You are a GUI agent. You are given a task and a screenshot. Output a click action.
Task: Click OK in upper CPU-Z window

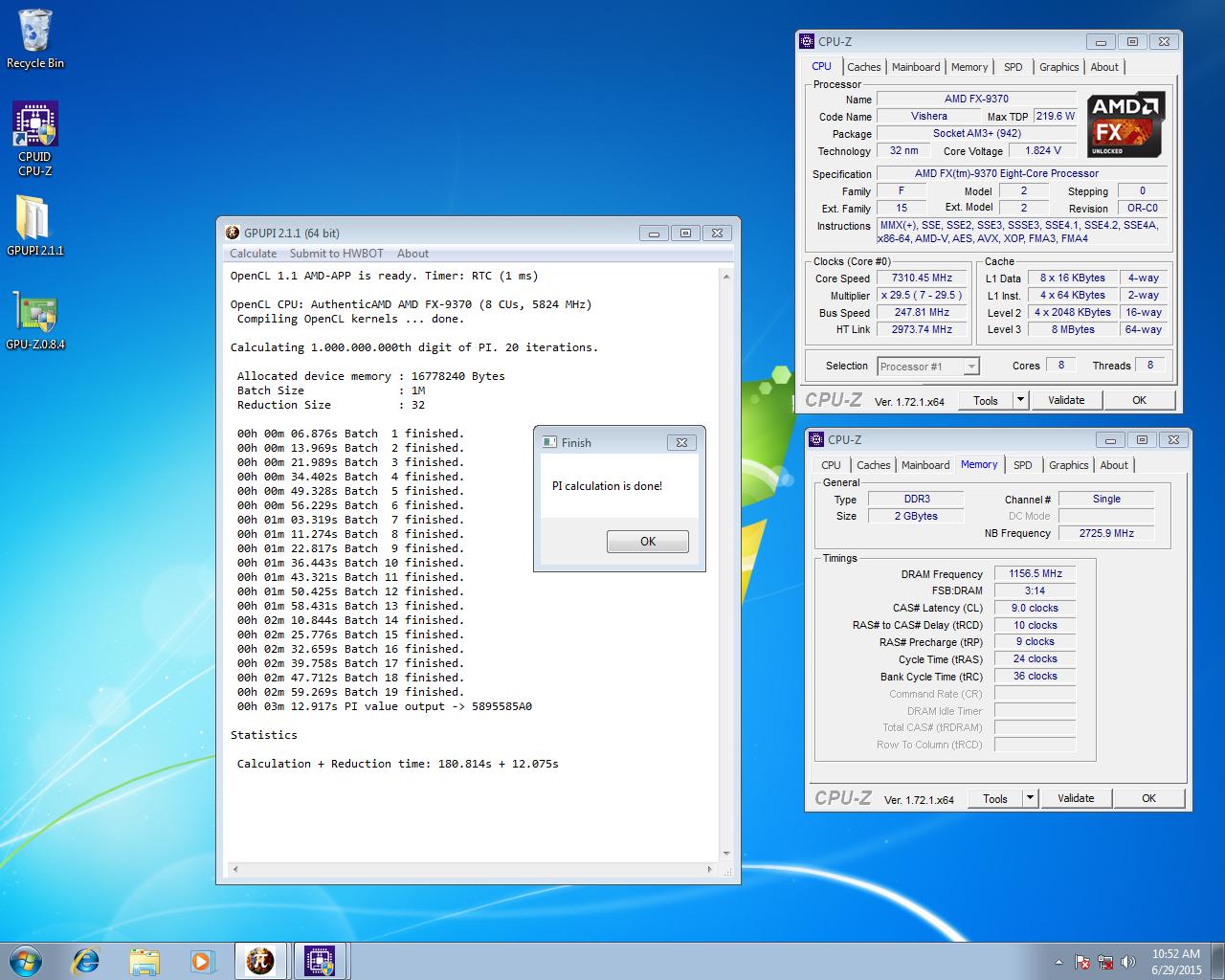[x=1139, y=400]
